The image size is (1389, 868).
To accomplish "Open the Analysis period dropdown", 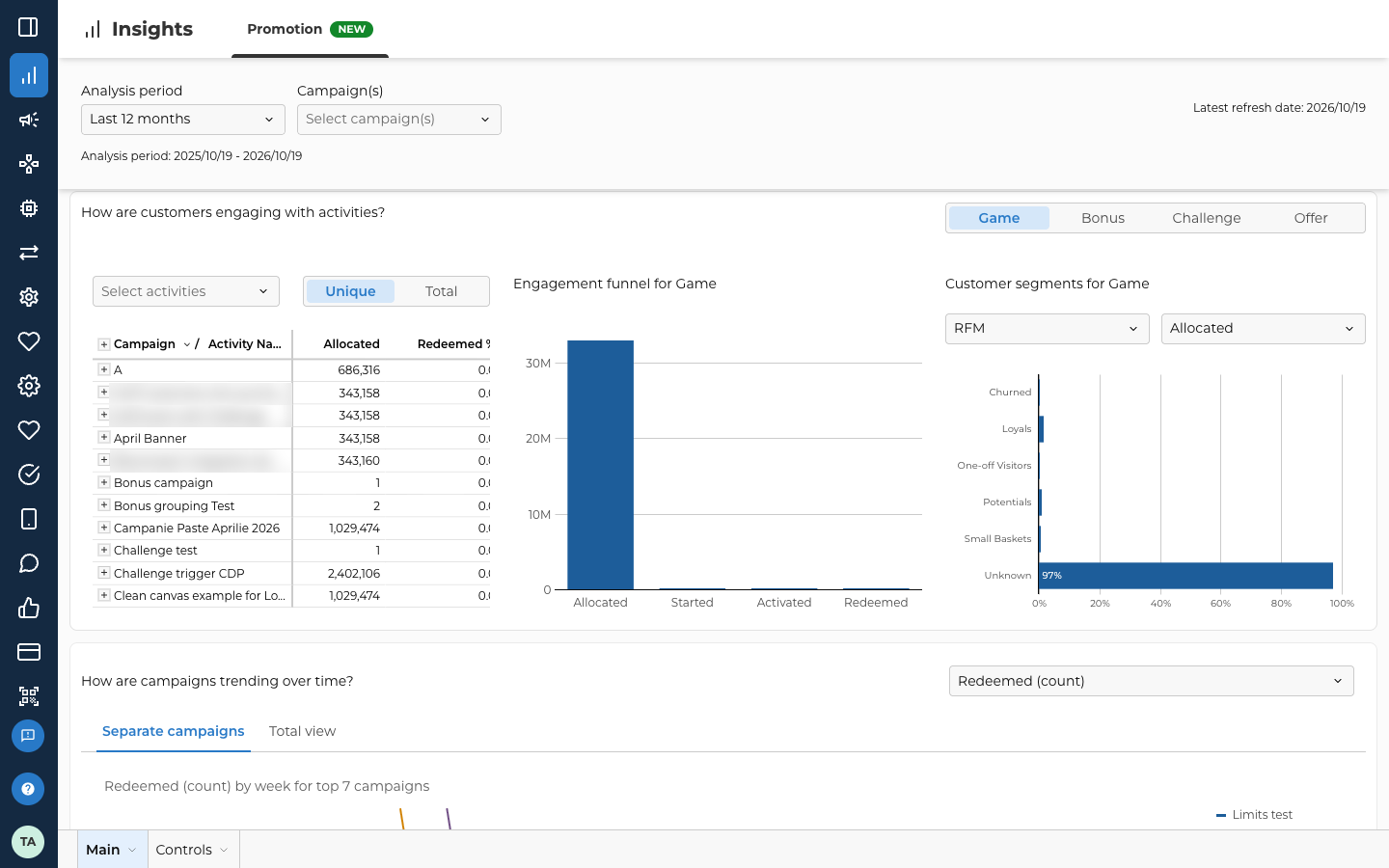I will pos(183,120).
